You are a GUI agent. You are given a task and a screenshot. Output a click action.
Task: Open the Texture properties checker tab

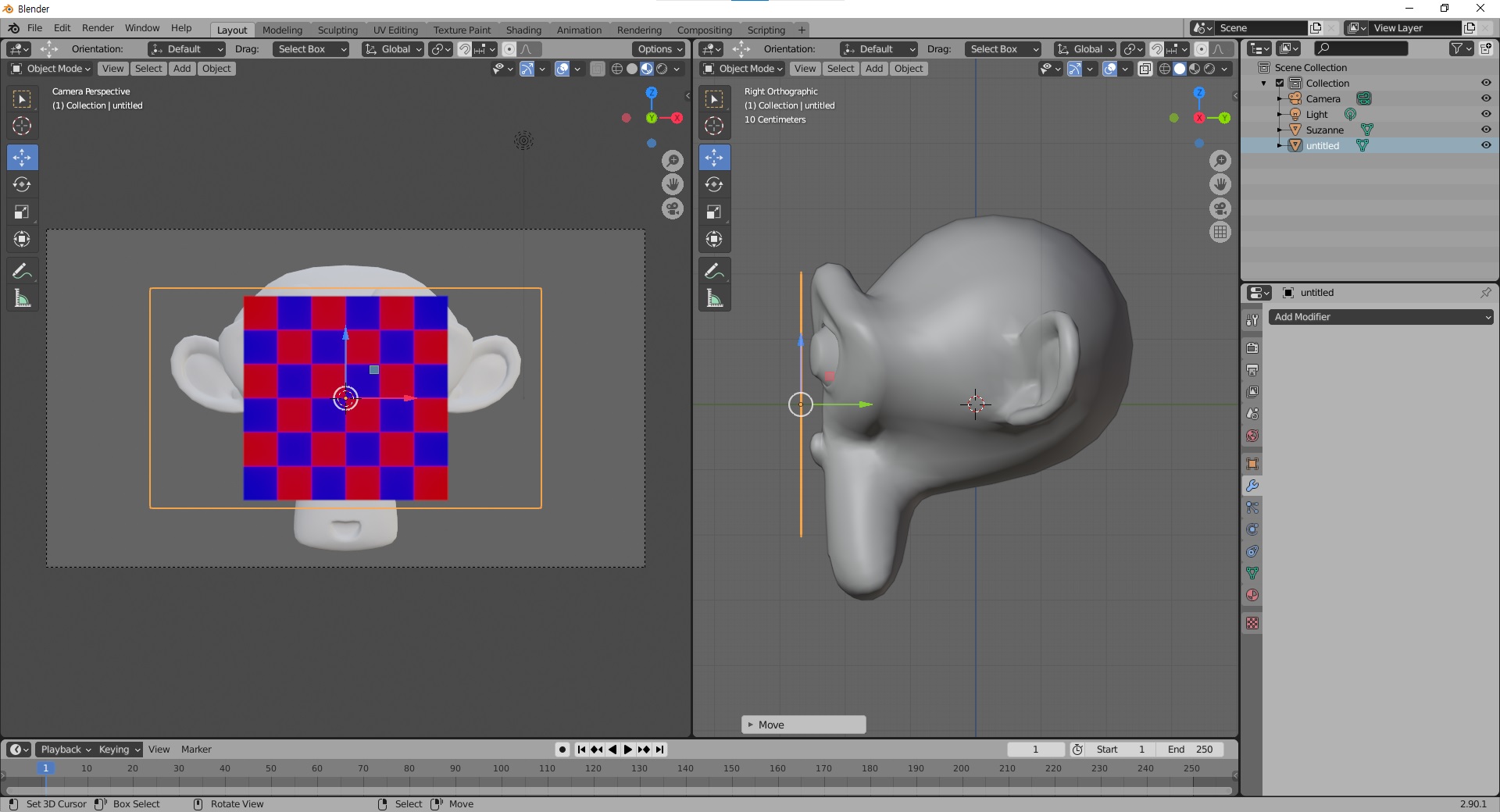[1252, 623]
